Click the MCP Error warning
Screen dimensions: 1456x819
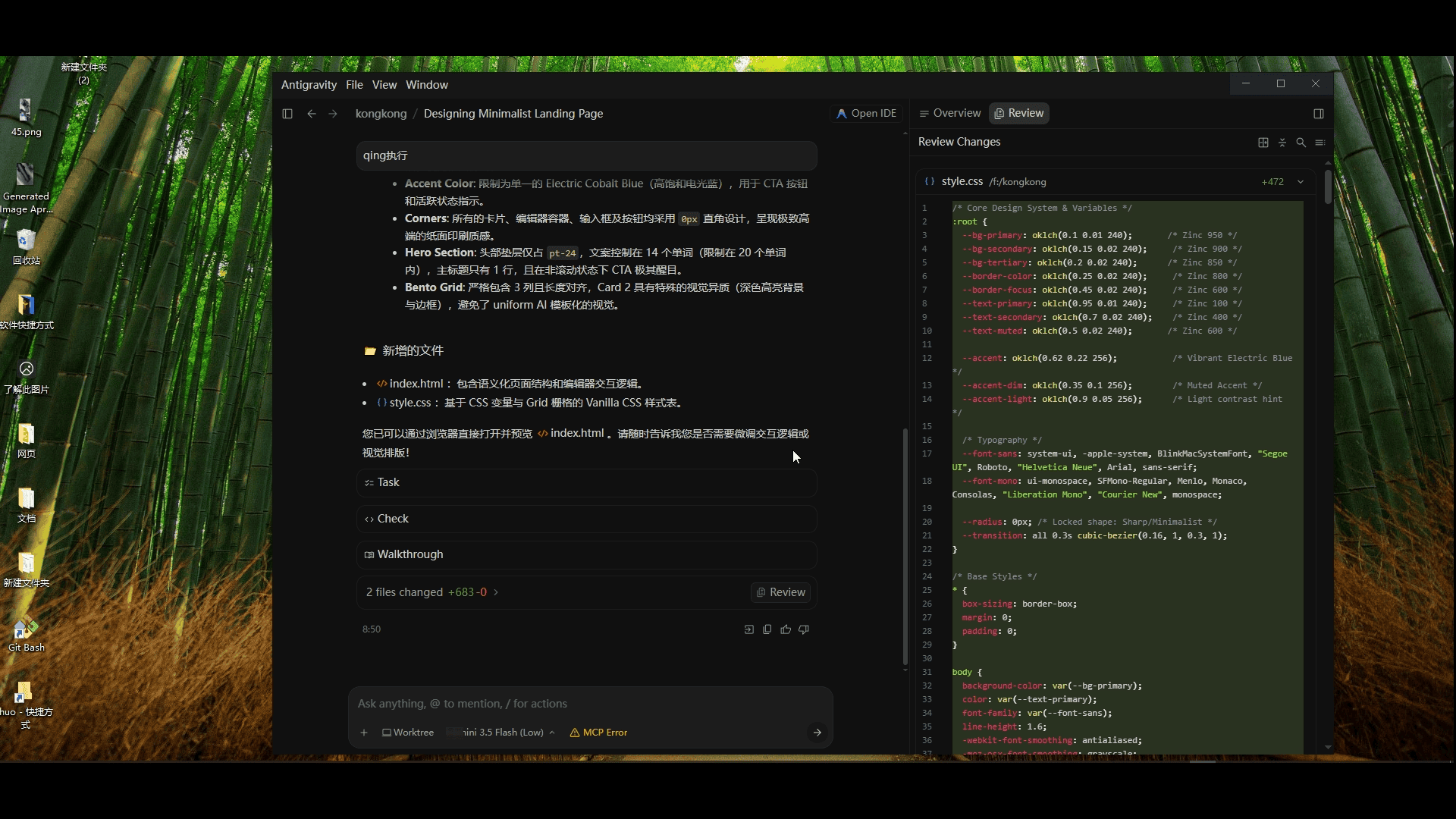[598, 733]
